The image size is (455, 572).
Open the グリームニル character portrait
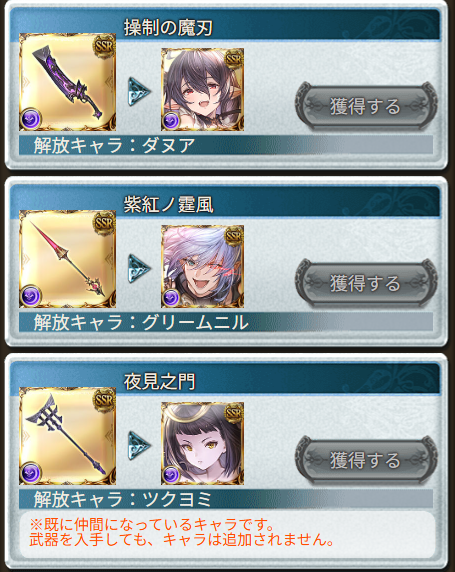click(x=203, y=266)
